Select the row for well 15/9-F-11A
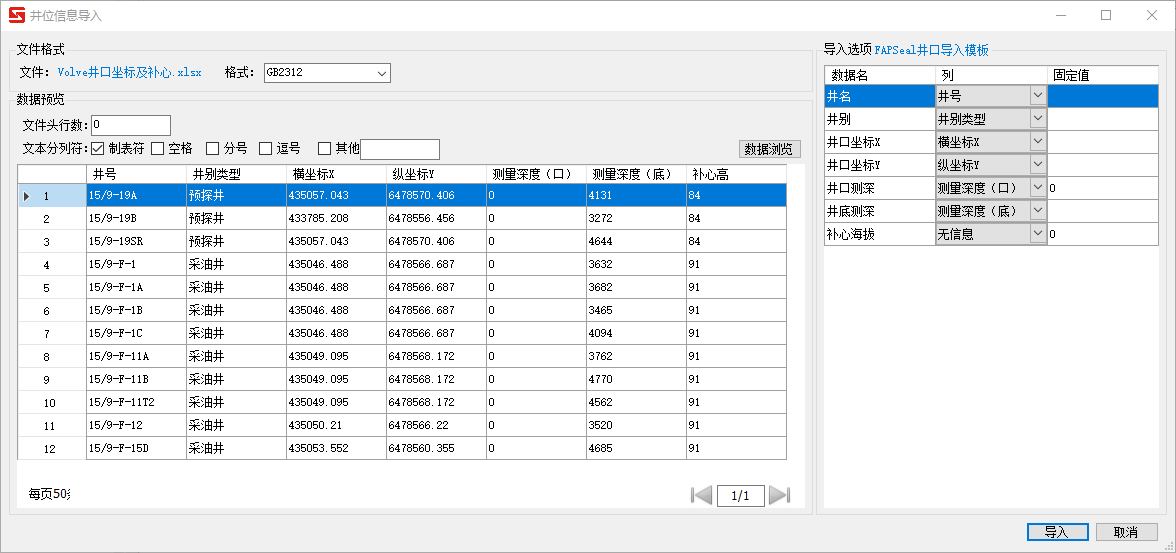The width and height of the screenshot is (1176, 553). pos(136,357)
